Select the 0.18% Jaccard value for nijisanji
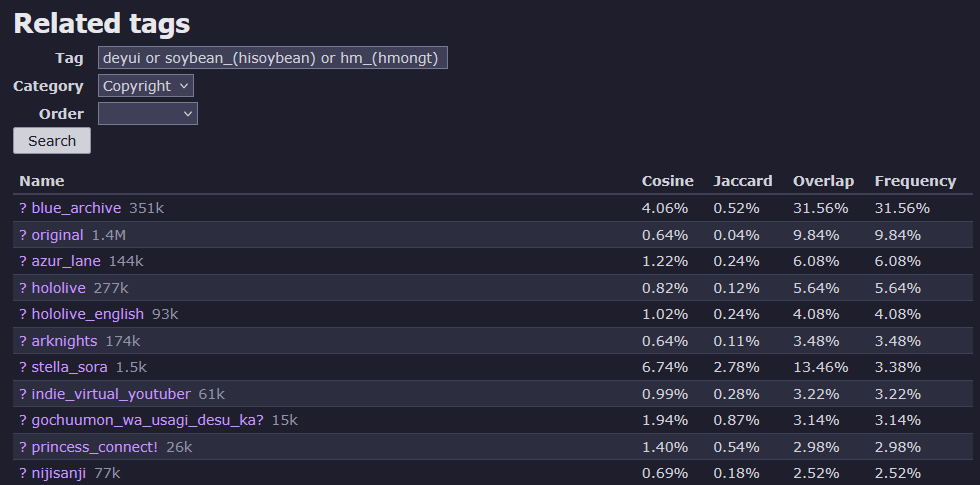Screen dimensions: 980x485 click(737, 474)
